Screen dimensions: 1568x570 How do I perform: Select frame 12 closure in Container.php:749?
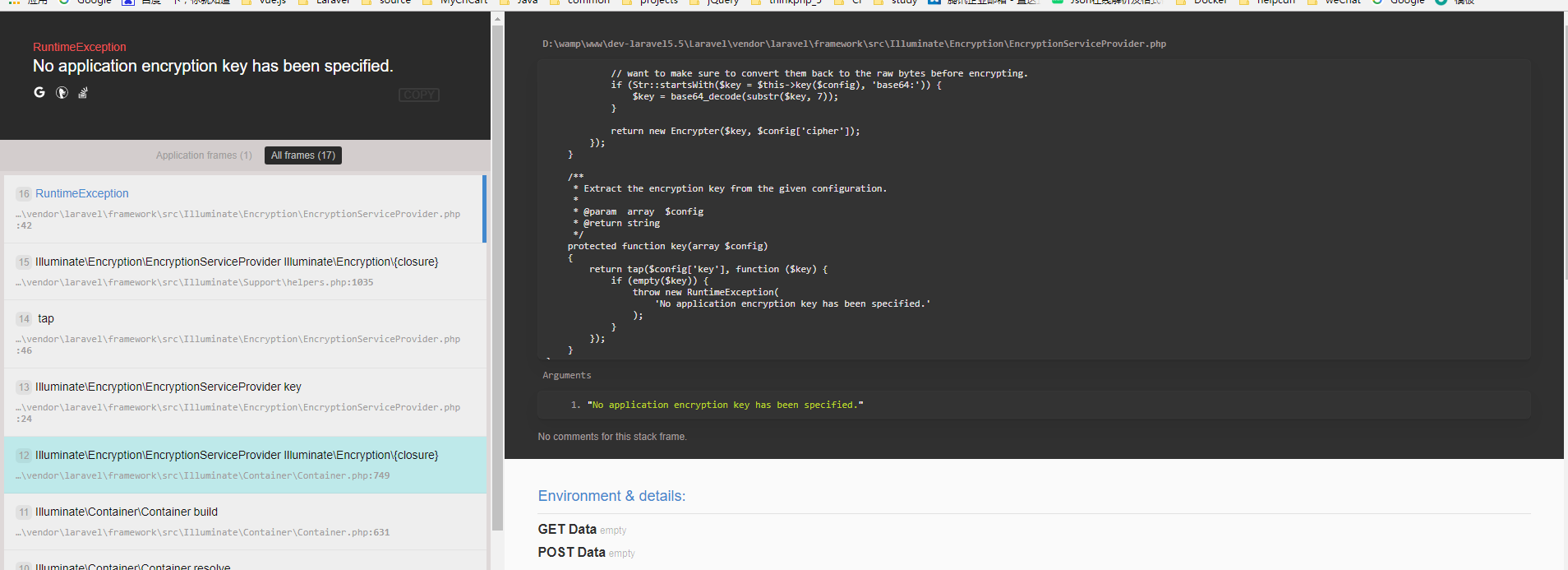point(245,465)
